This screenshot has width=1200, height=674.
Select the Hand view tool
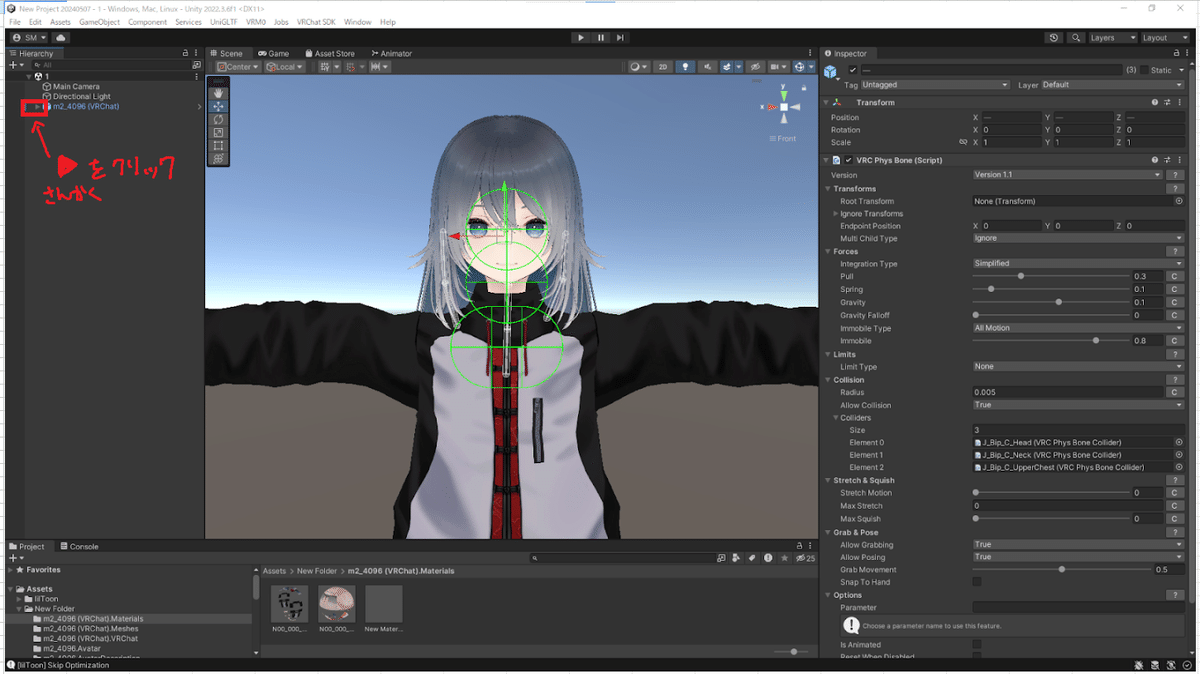218,93
